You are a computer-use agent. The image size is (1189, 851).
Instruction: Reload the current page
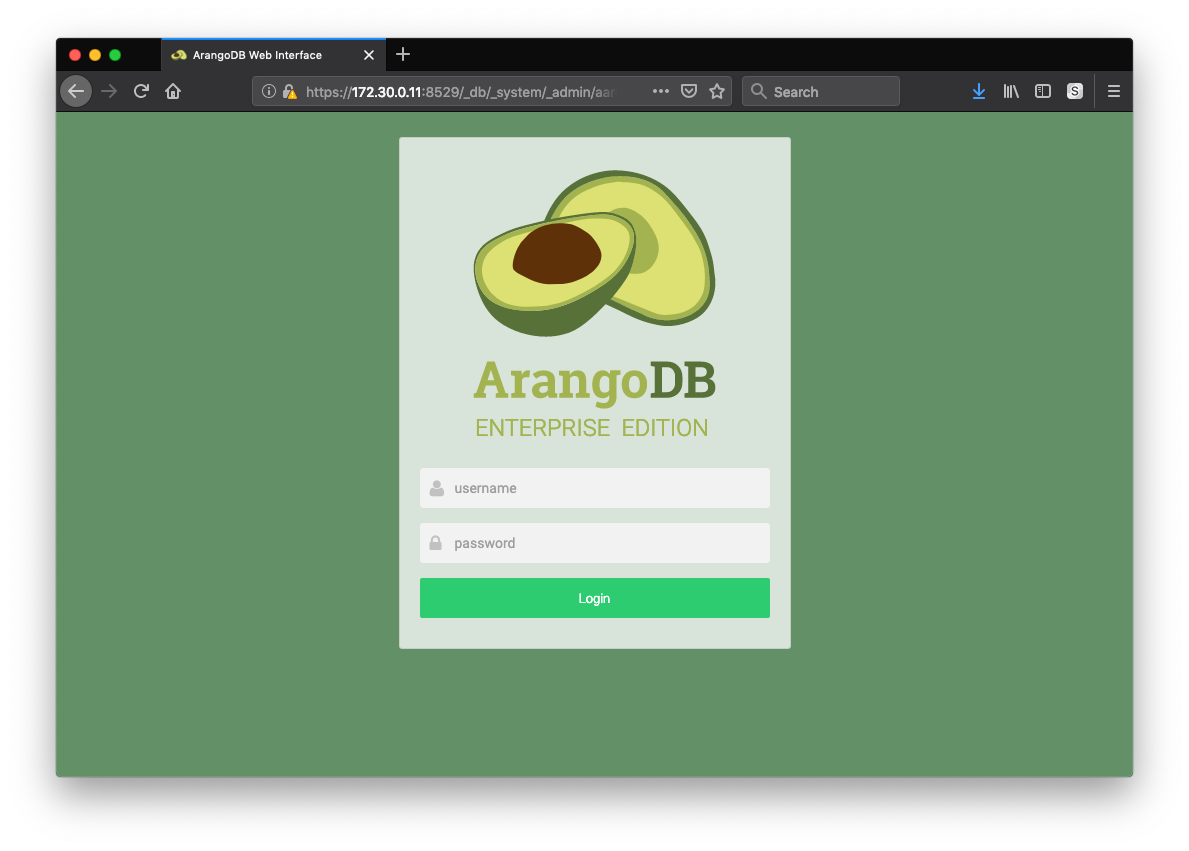pos(141,91)
